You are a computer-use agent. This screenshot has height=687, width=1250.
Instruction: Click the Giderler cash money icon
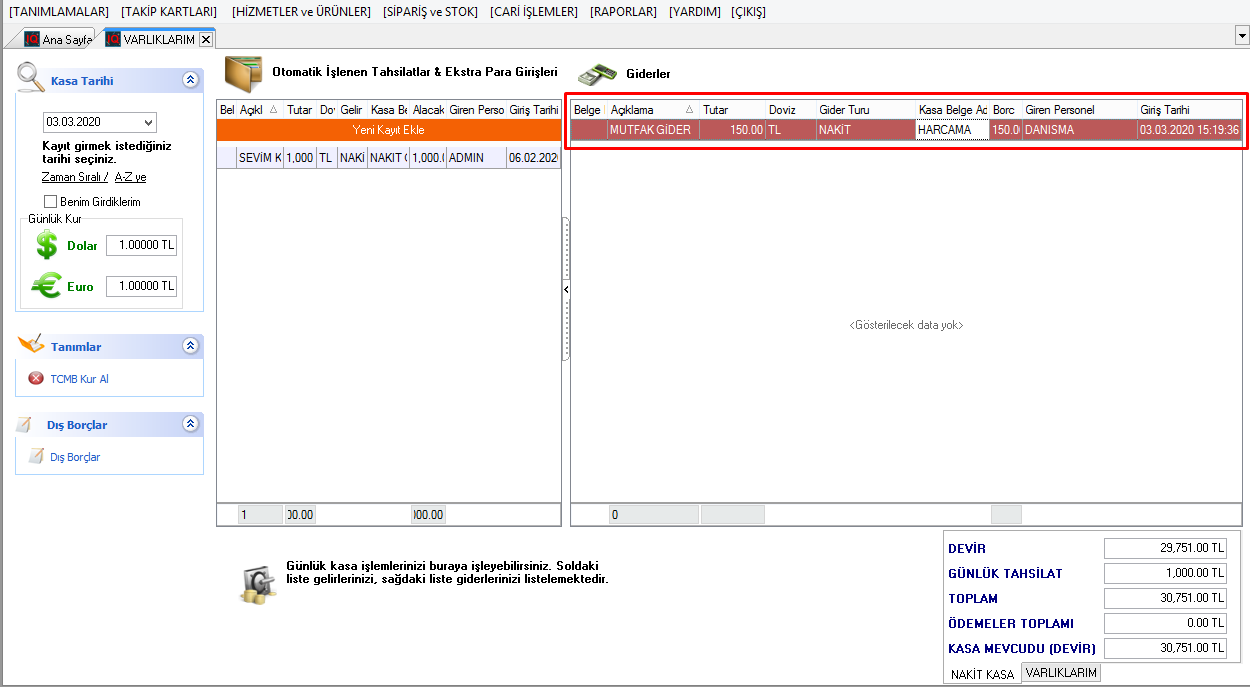(x=599, y=74)
